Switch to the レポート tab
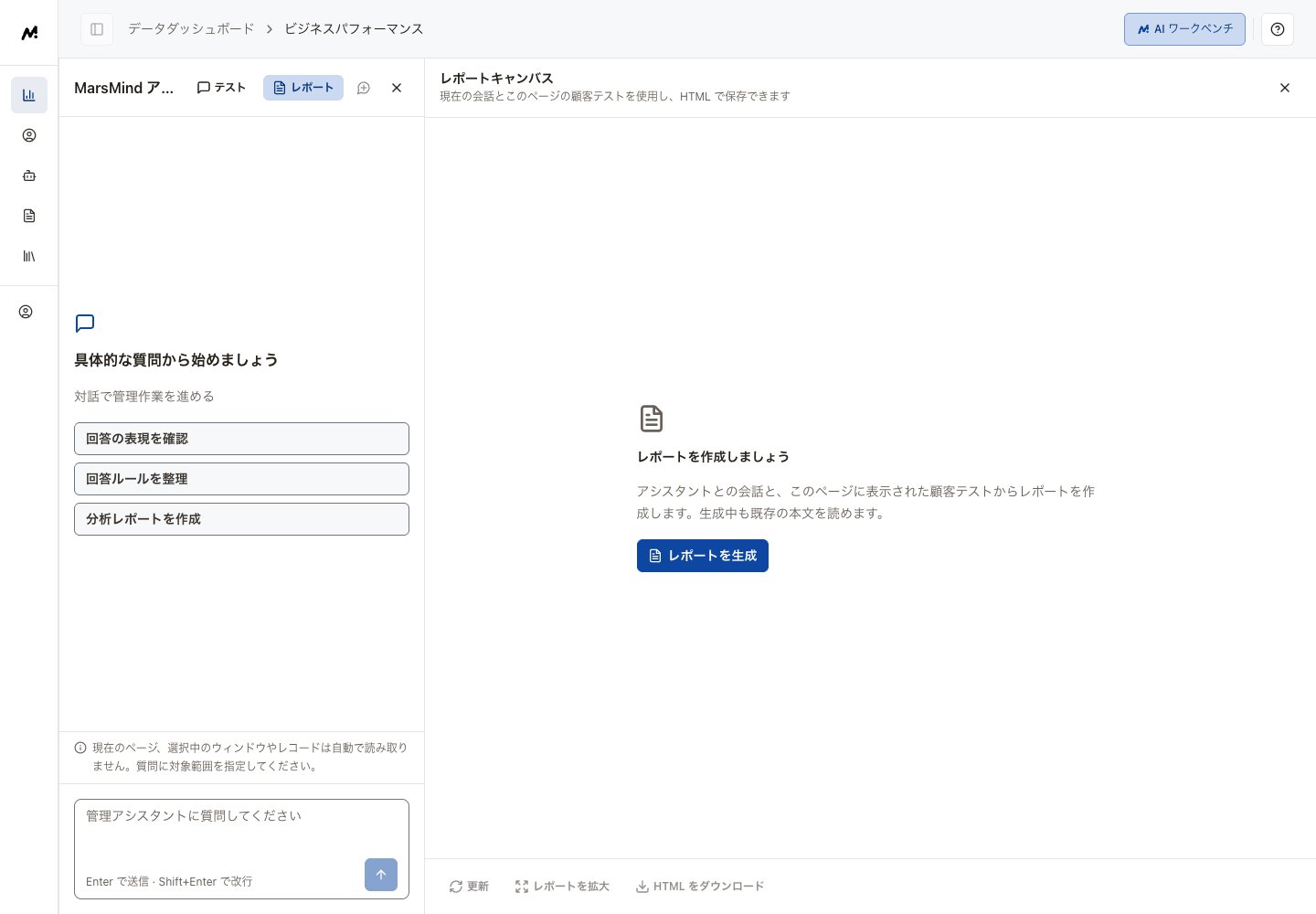The width and height of the screenshot is (1316, 914). pos(303,88)
